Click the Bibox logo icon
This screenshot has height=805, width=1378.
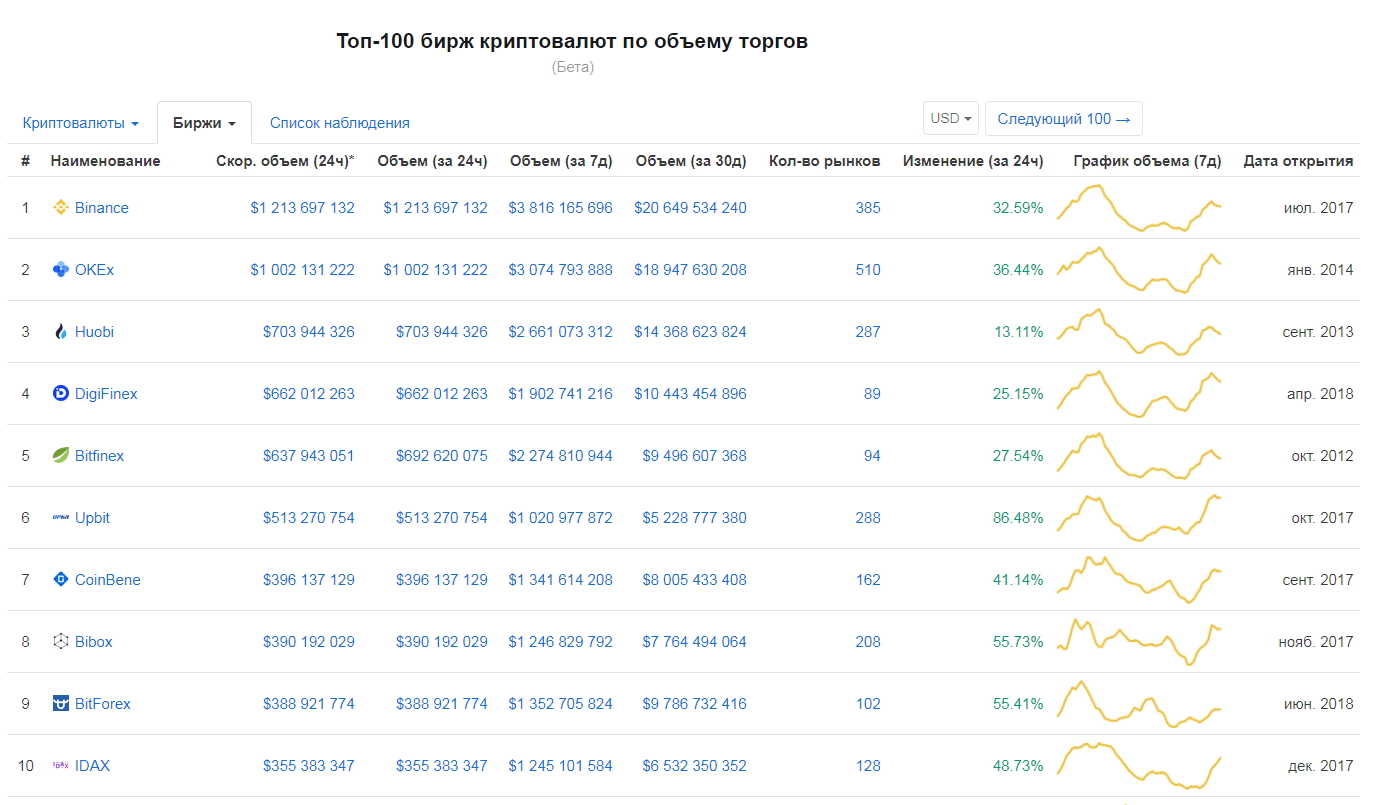click(60, 642)
